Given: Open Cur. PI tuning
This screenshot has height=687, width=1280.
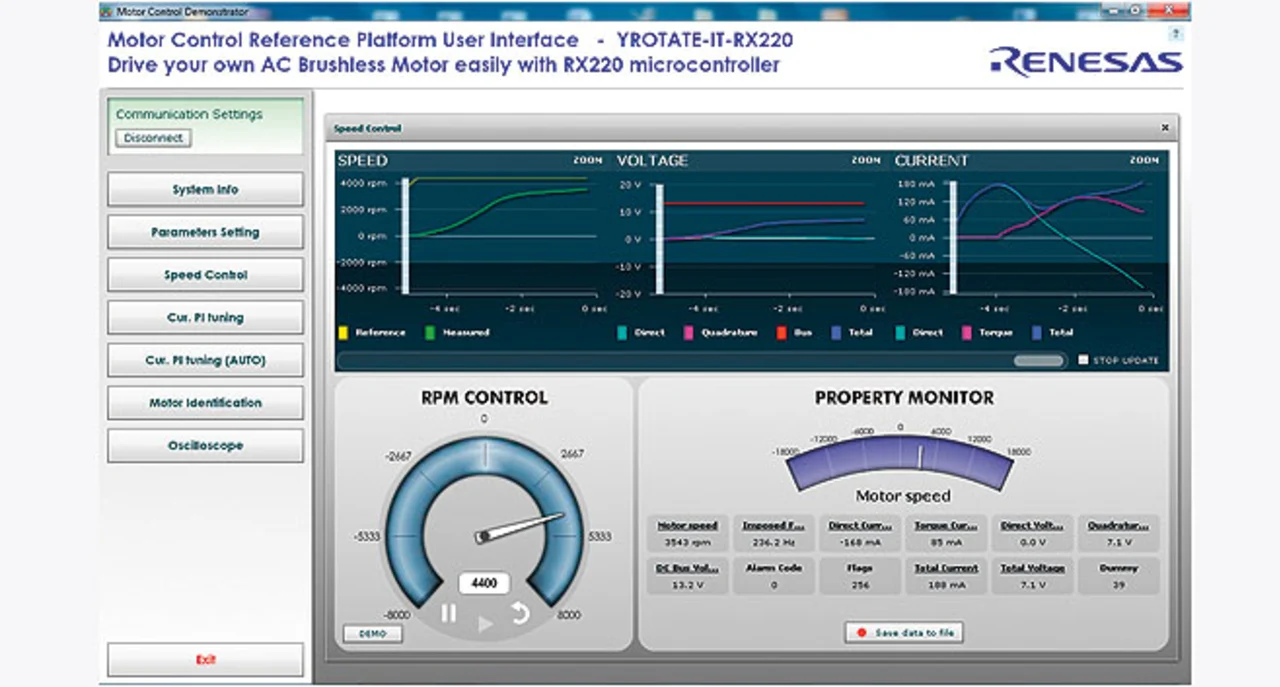Looking at the screenshot, I should [205, 317].
